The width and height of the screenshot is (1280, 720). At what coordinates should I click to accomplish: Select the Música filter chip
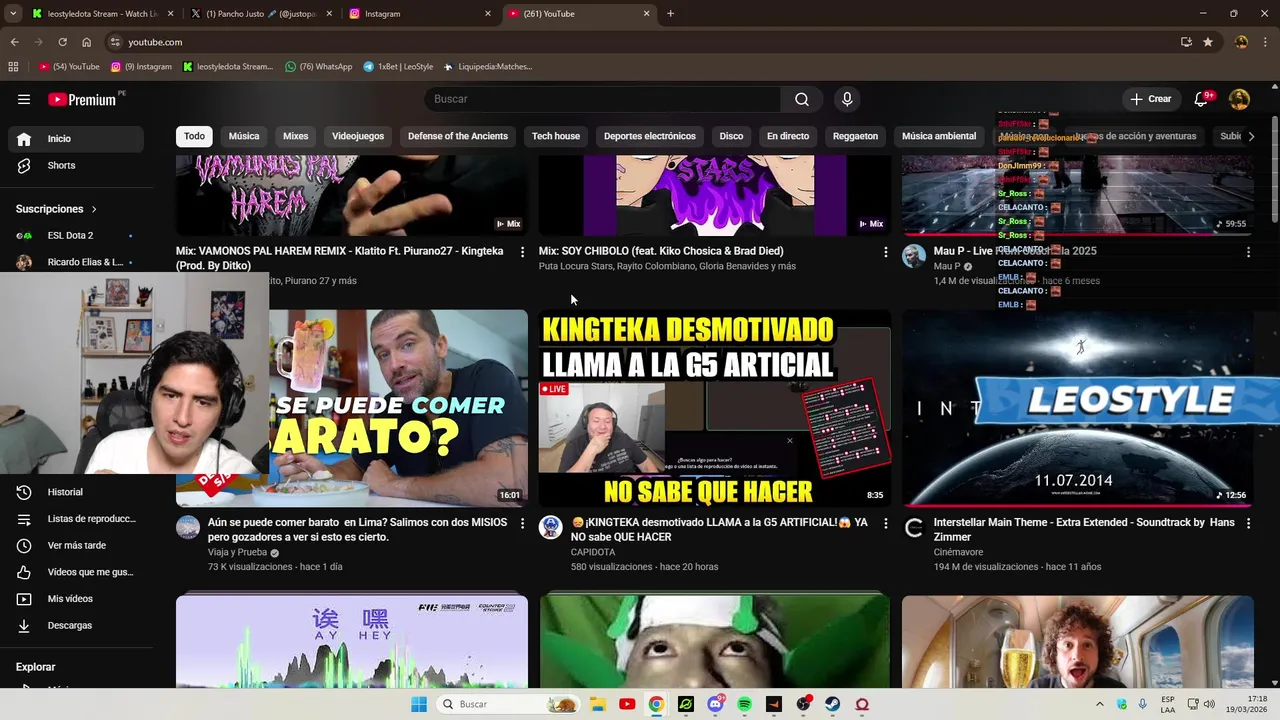click(244, 136)
